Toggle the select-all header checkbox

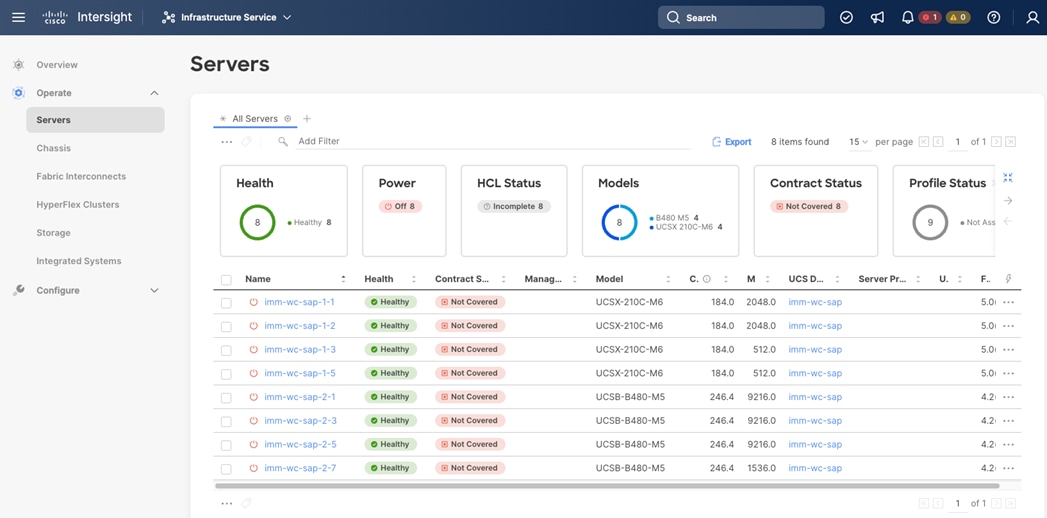point(226,280)
